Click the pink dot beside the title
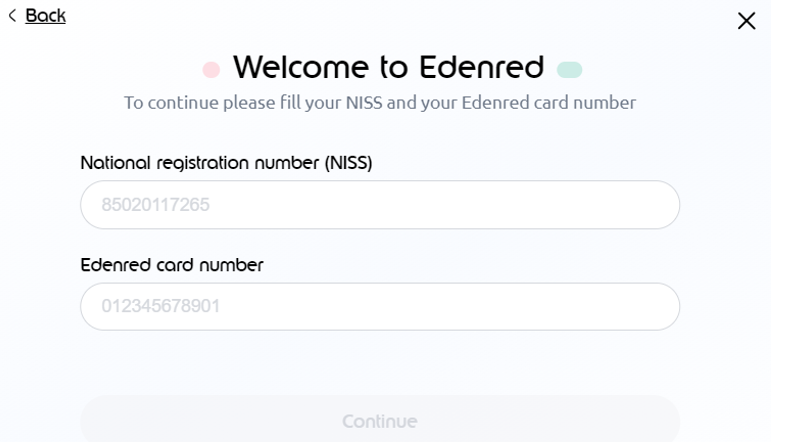 point(211,69)
